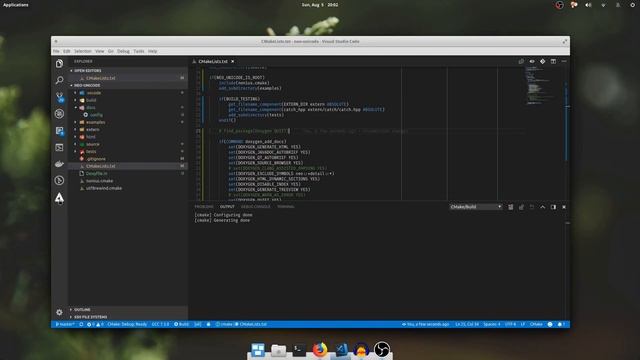Open the Debug view in activity bar
Image resolution: width=640 pixels, height=360 pixels.
pos(60,114)
